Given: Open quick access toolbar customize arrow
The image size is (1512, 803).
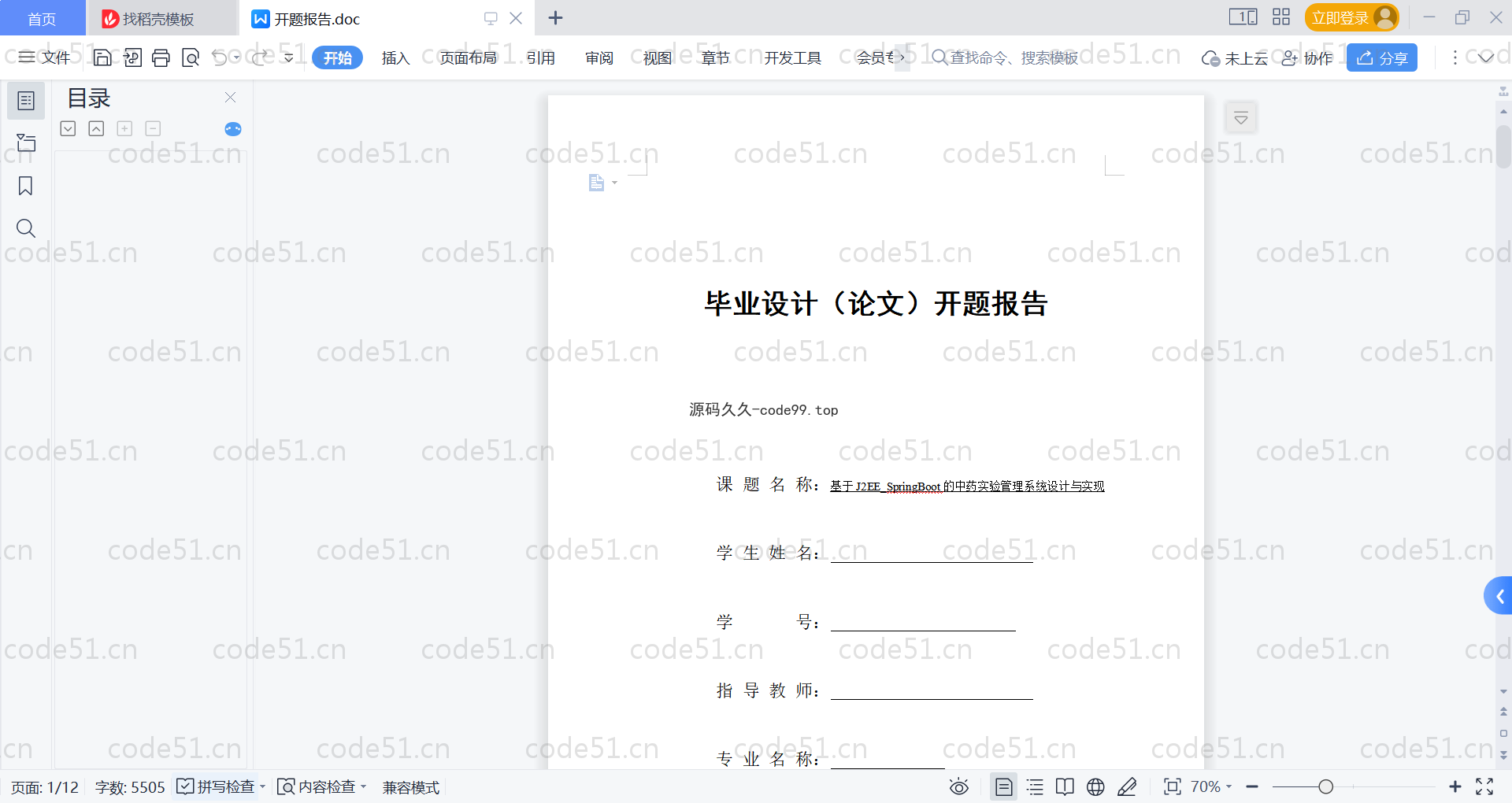Looking at the screenshot, I should coord(289,57).
